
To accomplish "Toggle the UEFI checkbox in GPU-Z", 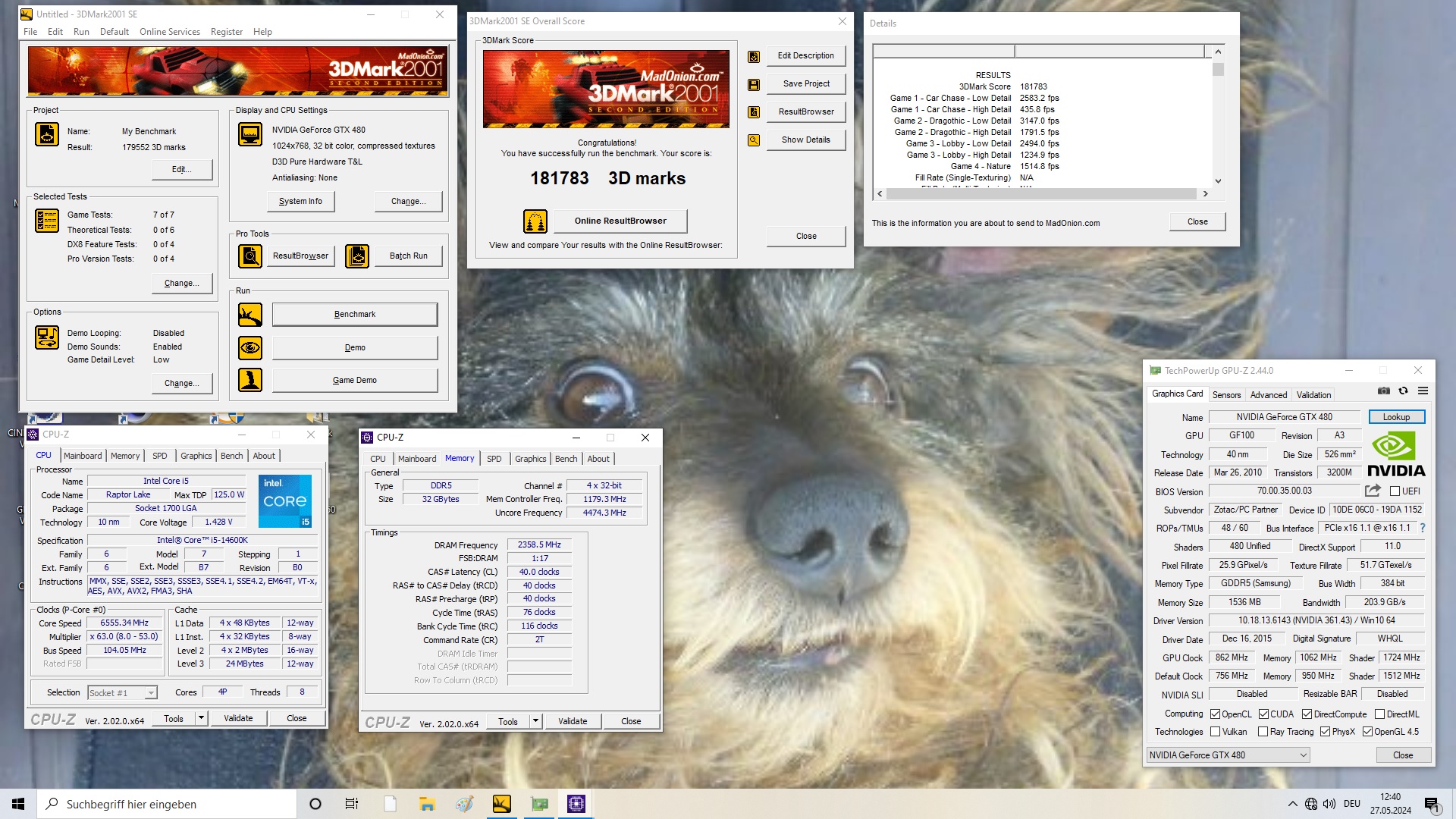I will point(1395,491).
